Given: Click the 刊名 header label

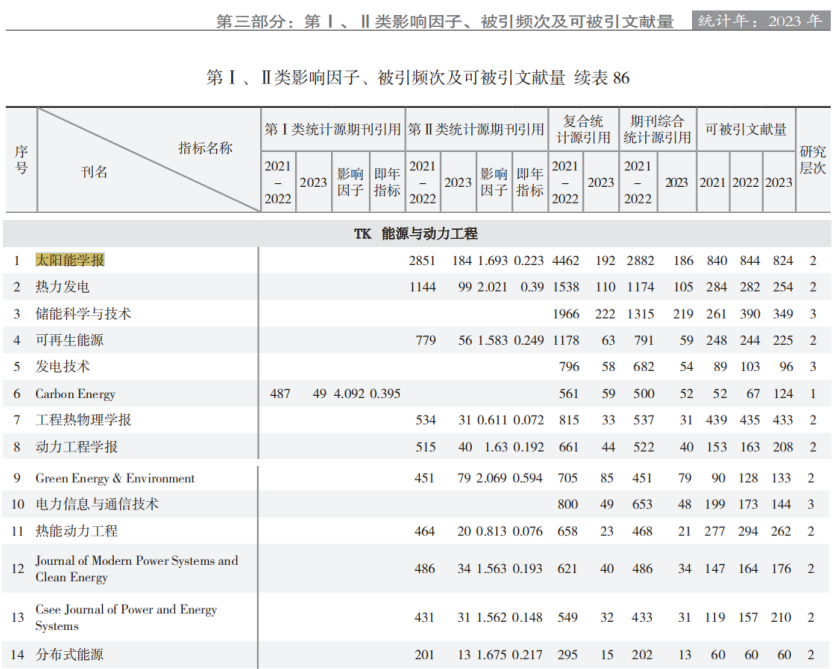Looking at the screenshot, I should (x=94, y=172).
